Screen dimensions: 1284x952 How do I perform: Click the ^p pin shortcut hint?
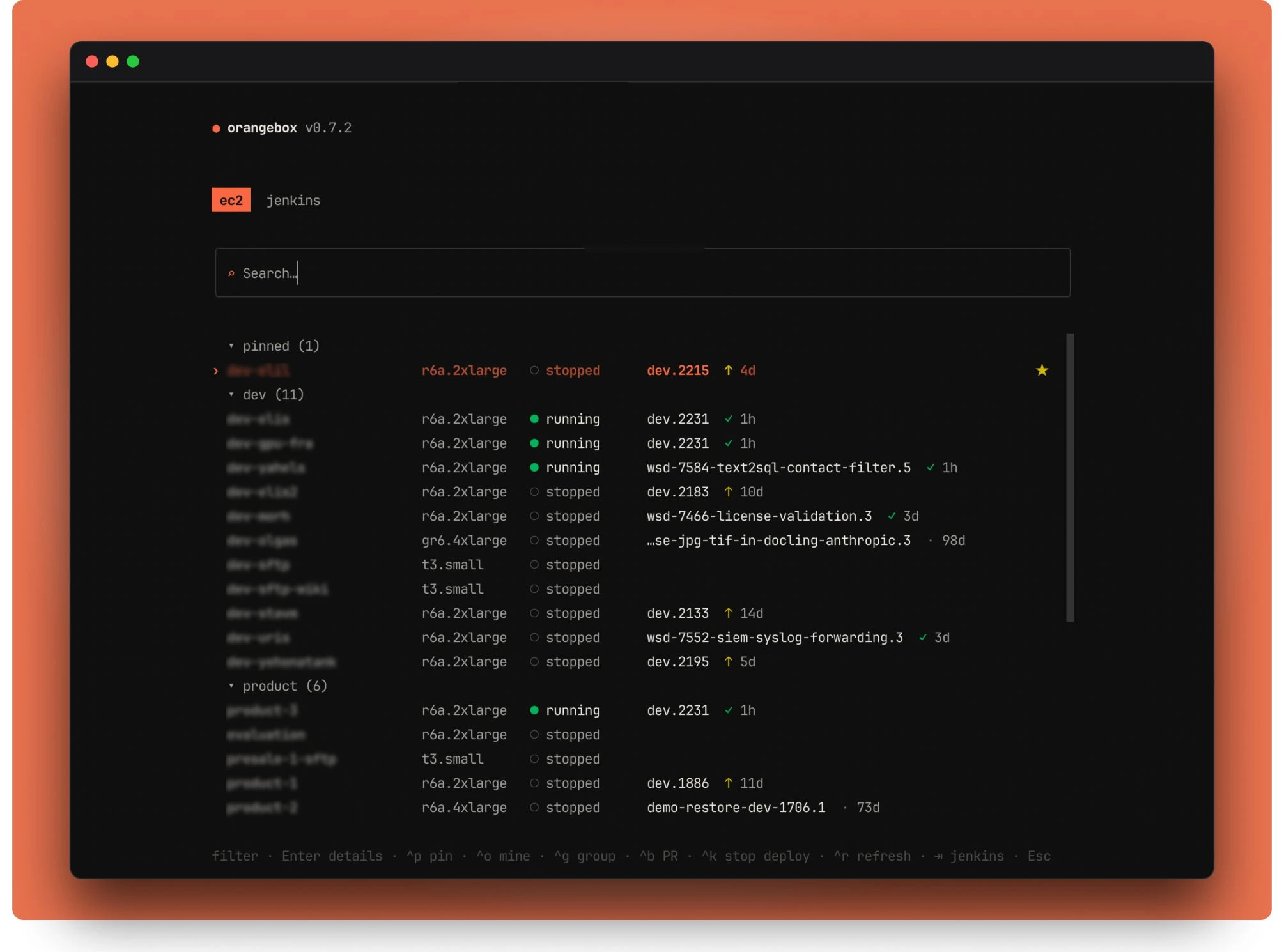point(429,856)
